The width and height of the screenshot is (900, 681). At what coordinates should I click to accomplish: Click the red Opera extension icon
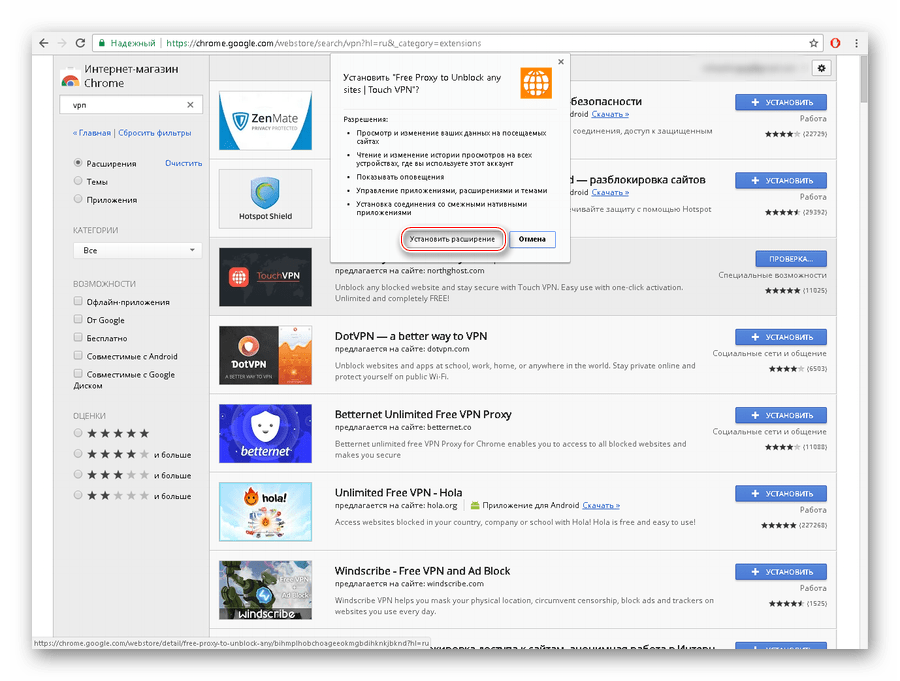point(835,43)
